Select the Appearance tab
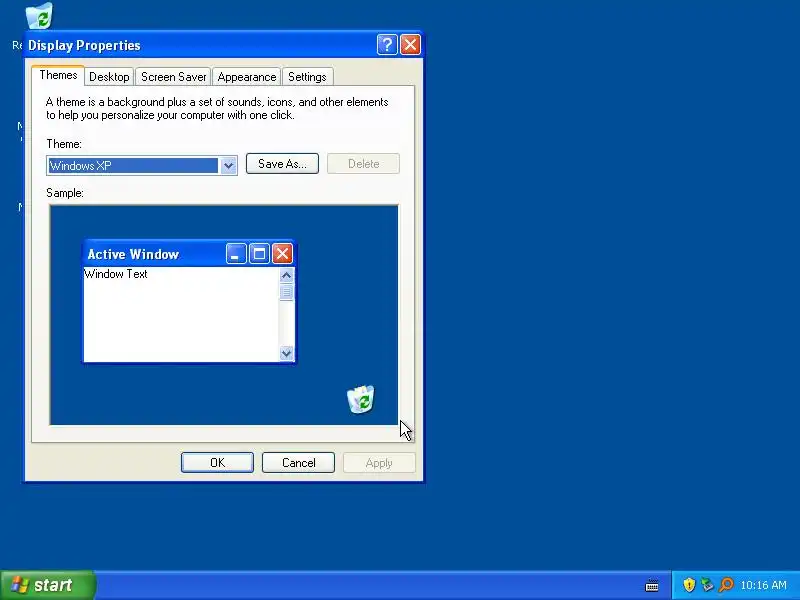This screenshot has height=600, width=800. pos(246,77)
